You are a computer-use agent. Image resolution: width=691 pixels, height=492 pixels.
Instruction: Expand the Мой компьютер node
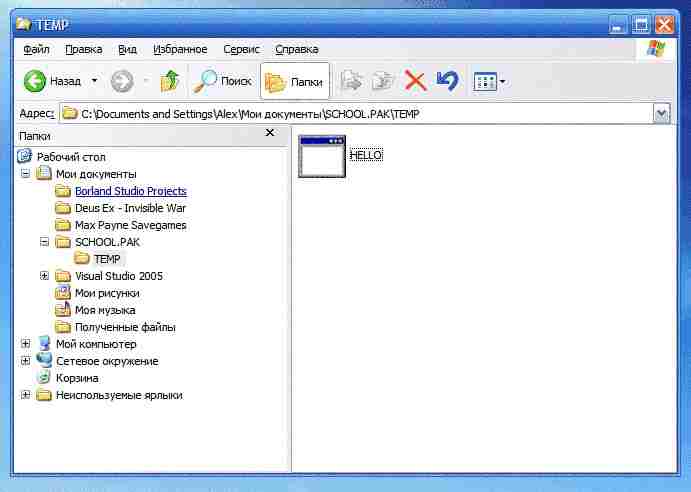pos(26,343)
